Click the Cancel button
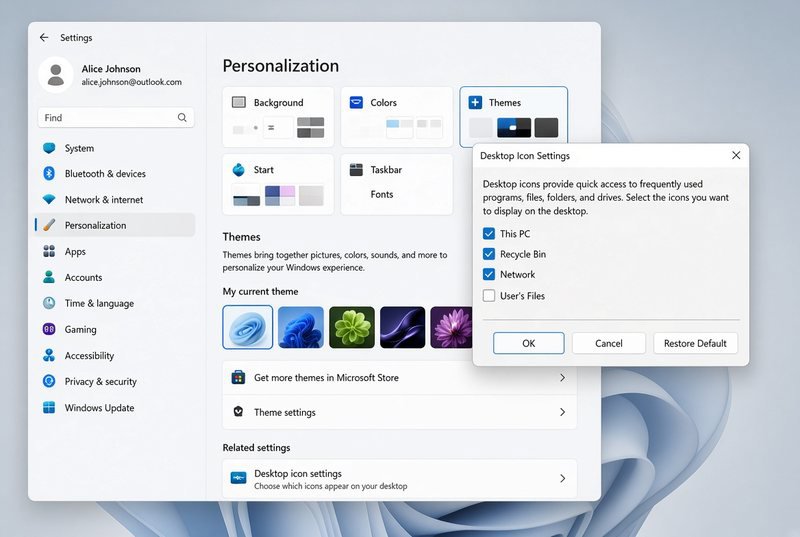This screenshot has height=537, width=800. click(609, 343)
